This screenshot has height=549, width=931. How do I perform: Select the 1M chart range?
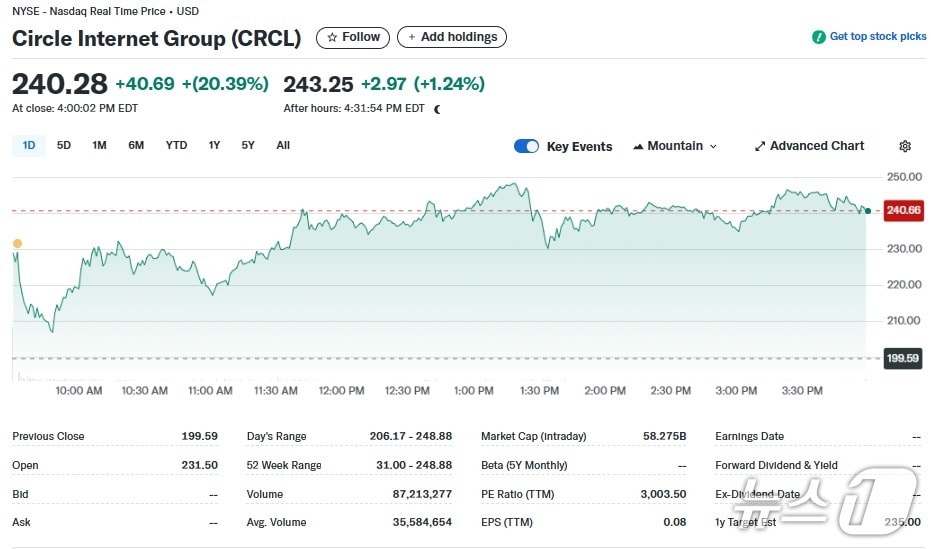(x=99, y=145)
